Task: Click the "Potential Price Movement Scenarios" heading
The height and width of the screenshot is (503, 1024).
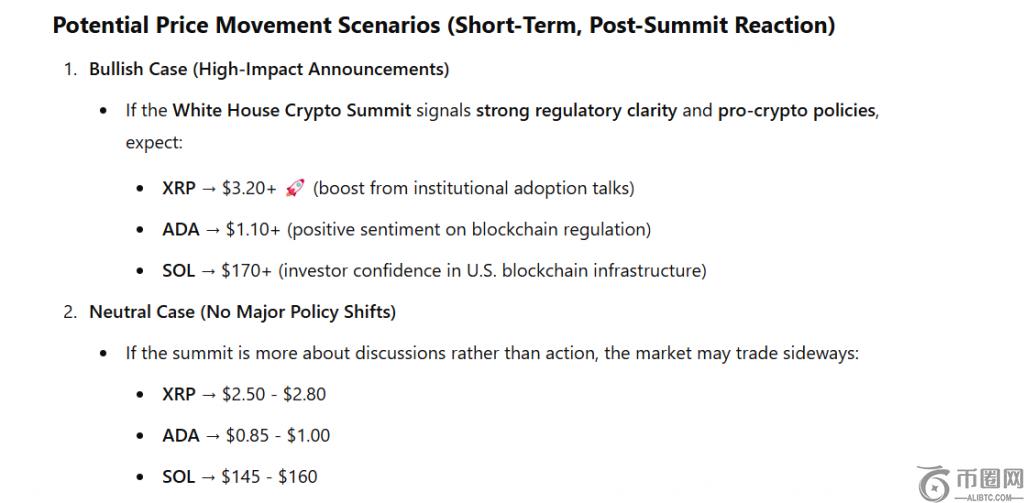Action: coord(443,26)
